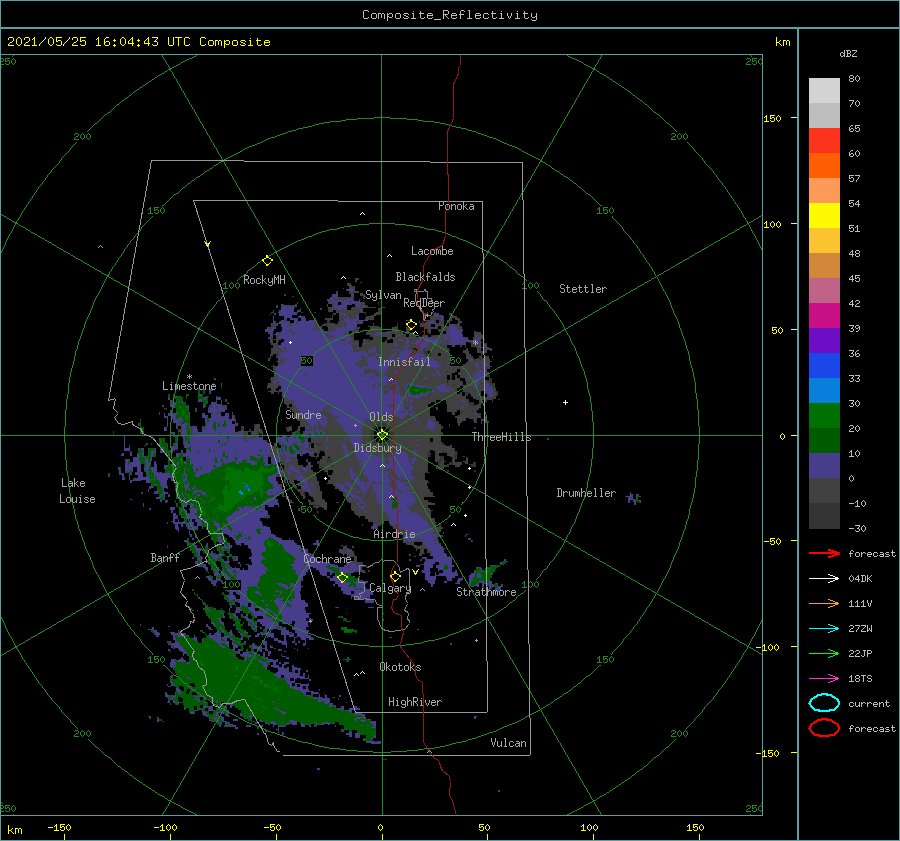The image size is (900, 841).
Task: Click the Didsbury label
Action: click(378, 448)
